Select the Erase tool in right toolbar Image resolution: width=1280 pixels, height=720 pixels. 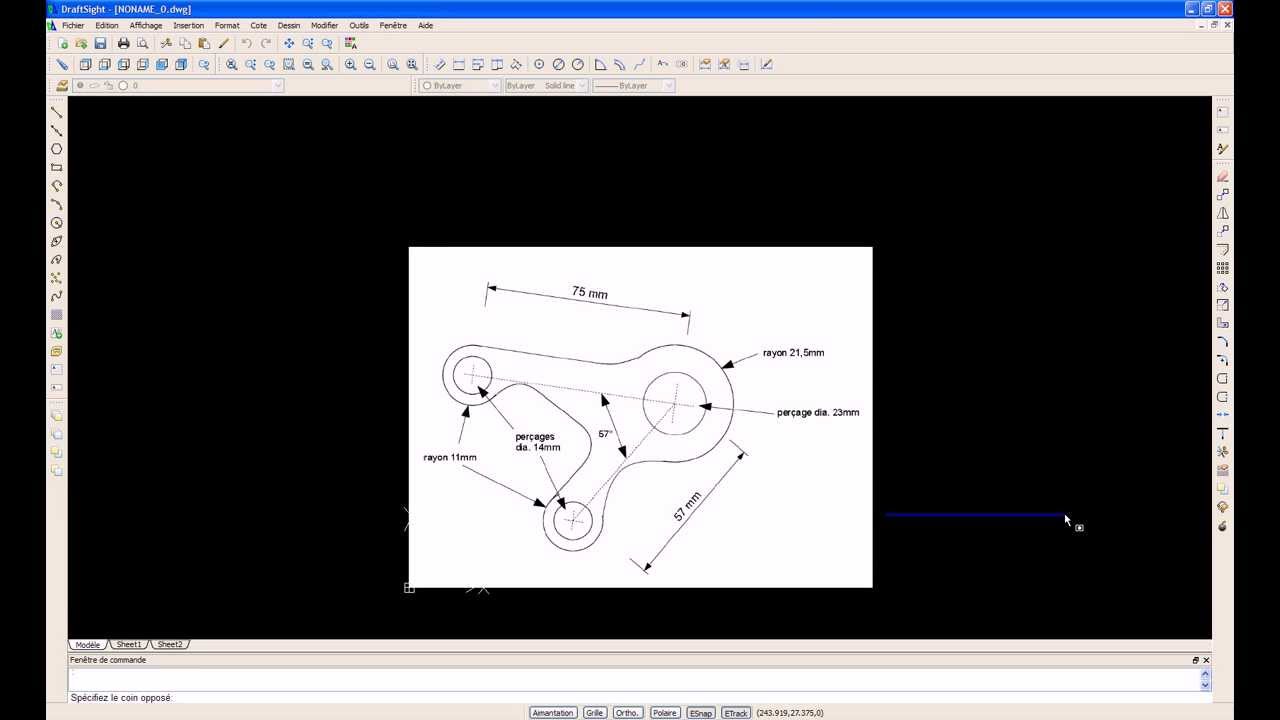pos(1222,176)
